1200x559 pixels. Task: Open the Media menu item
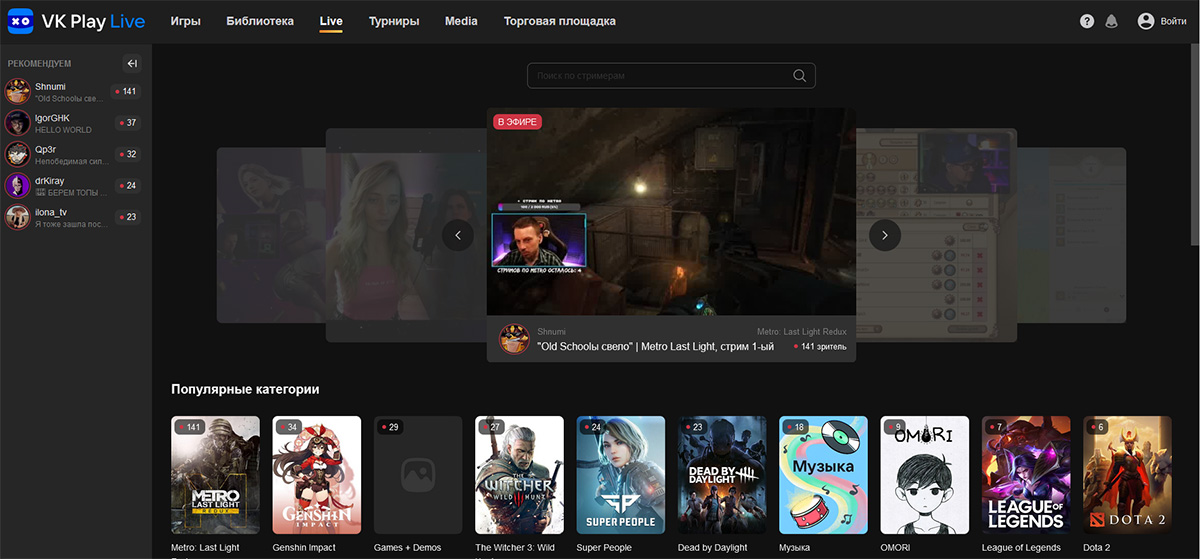461,21
